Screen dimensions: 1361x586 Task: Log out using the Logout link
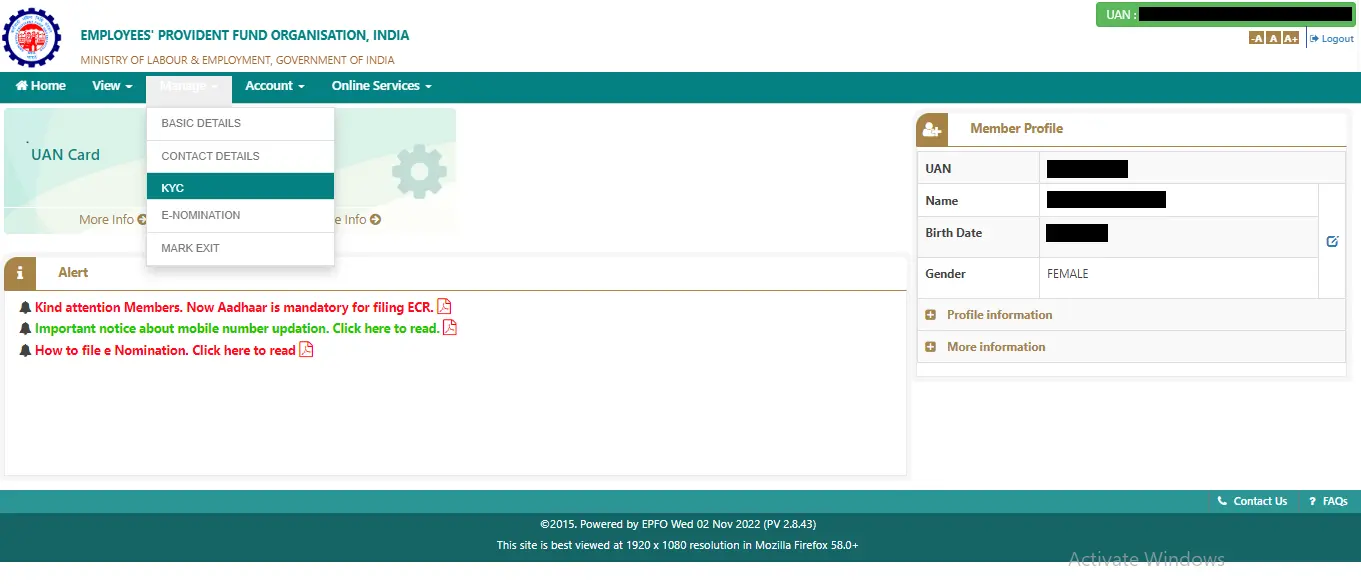[x=1332, y=38]
